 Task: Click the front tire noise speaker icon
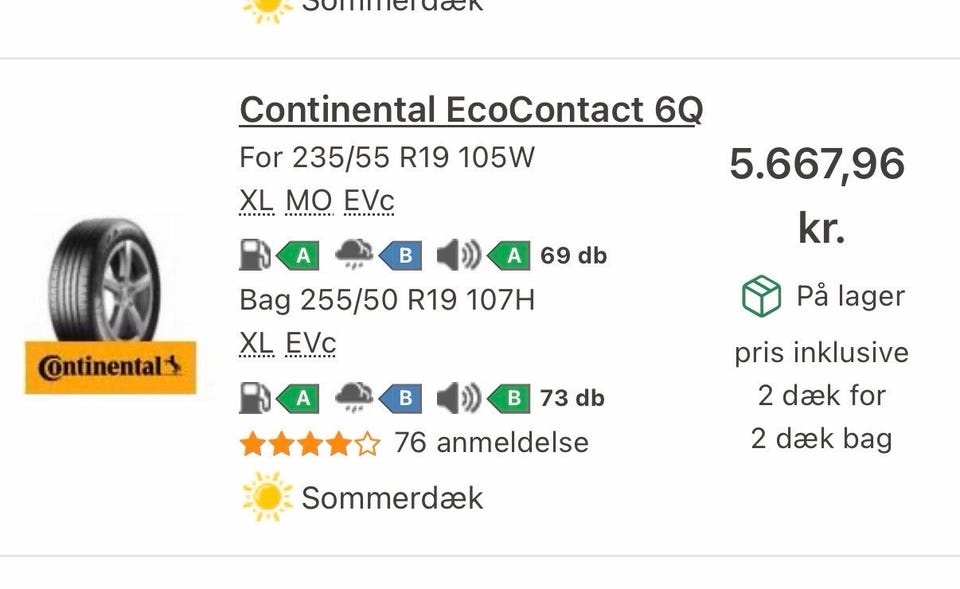(x=458, y=255)
